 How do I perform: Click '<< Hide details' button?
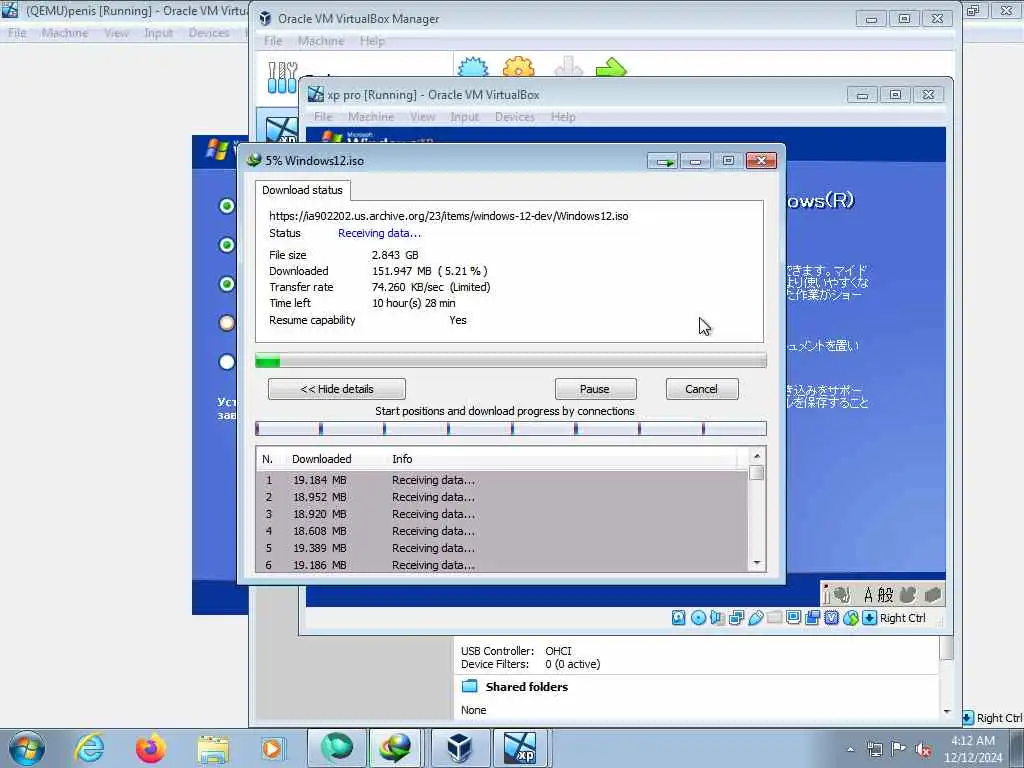pos(337,389)
